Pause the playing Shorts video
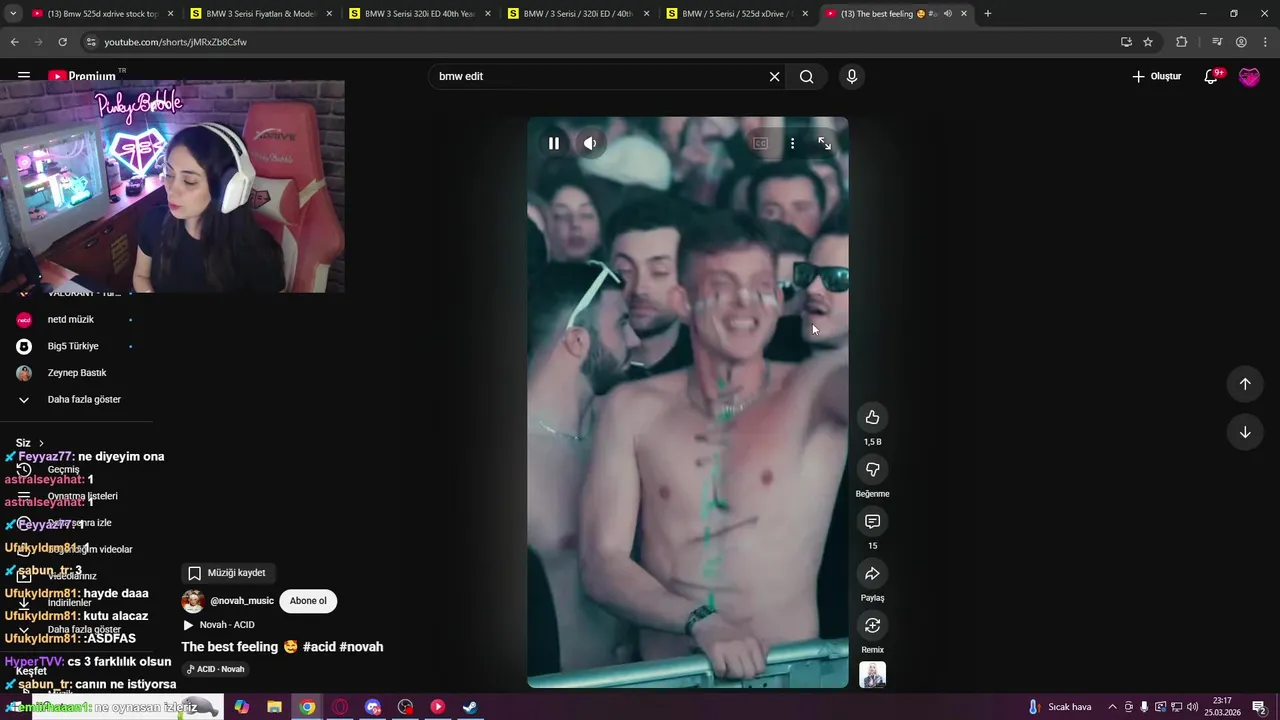1280x720 pixels. tap(553, 143)
